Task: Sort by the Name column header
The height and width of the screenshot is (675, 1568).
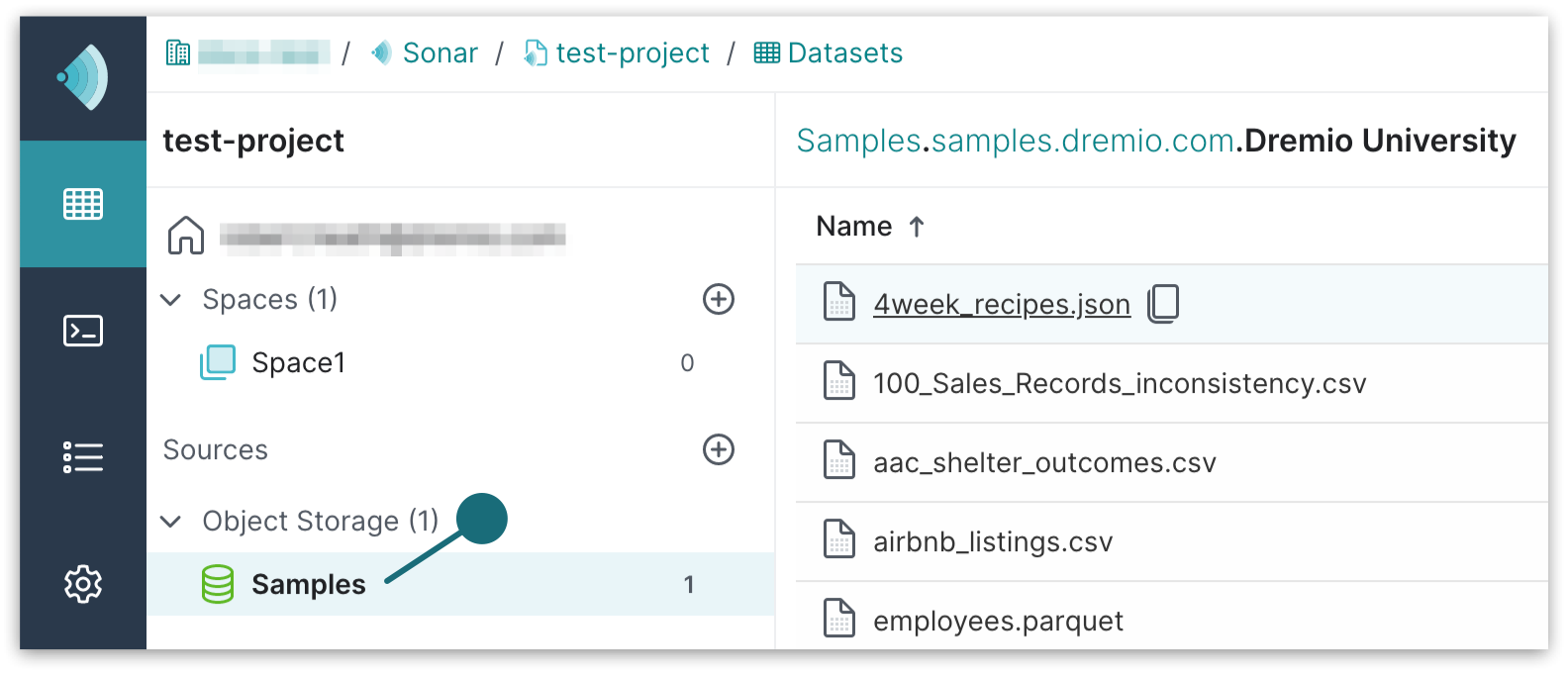Action: [854, 227]
